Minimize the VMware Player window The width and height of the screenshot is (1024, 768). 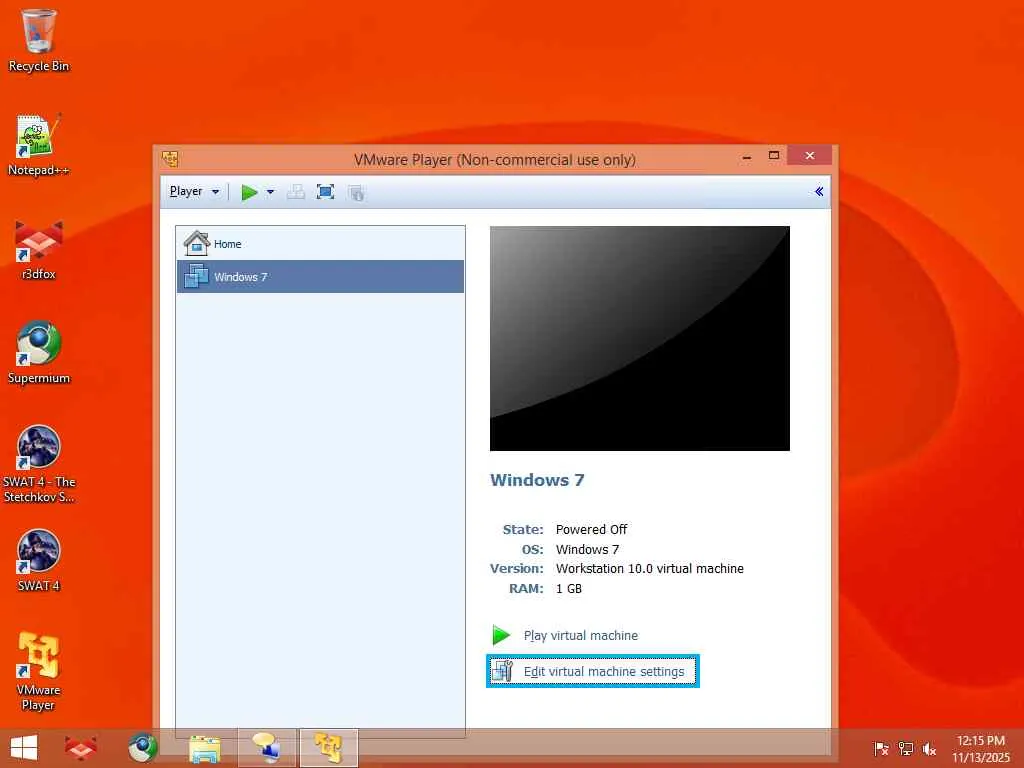point(746,157)
